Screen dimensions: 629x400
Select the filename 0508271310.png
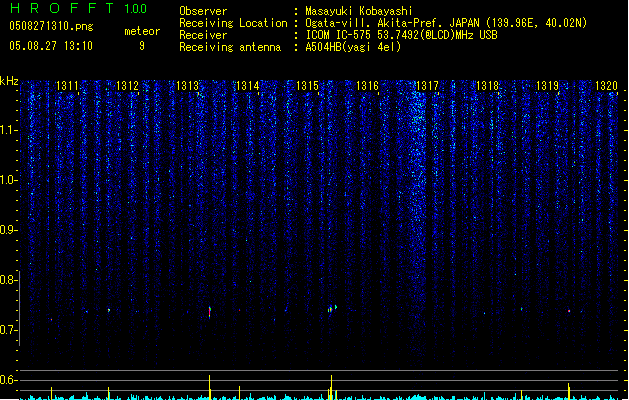(x=51, y=26)
